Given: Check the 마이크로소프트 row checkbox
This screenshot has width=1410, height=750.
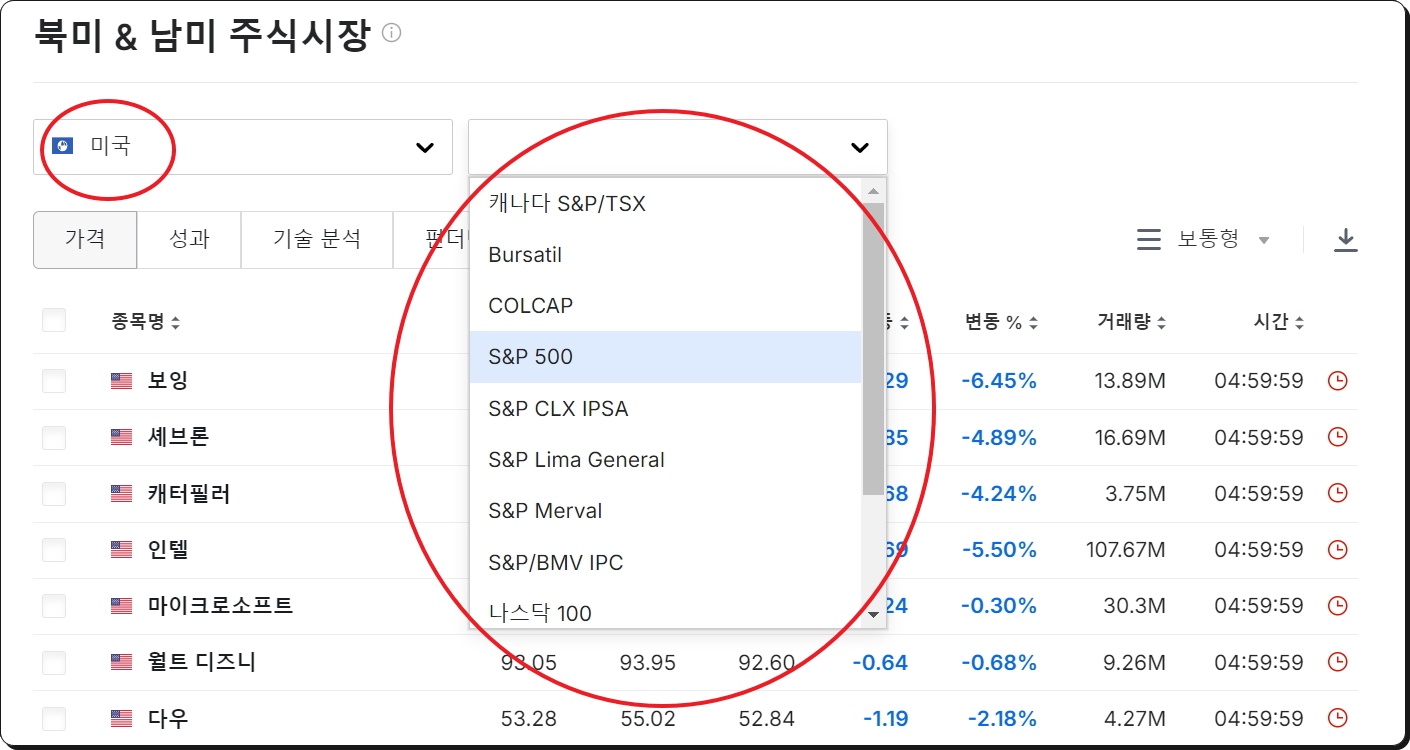Looking at the screenshot, I should tap(54, 606).
